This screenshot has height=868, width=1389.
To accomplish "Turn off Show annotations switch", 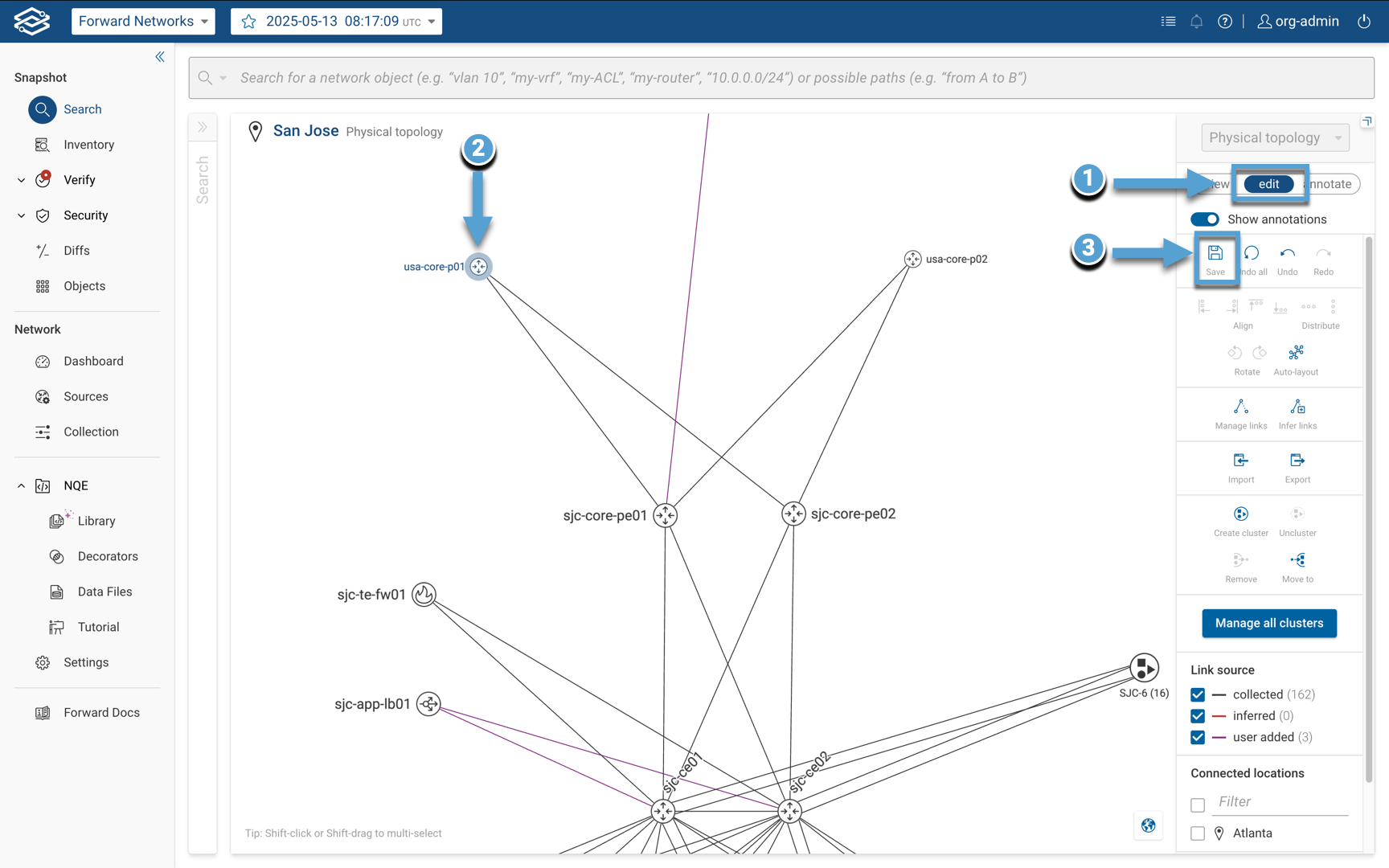I will point(1204,219).
